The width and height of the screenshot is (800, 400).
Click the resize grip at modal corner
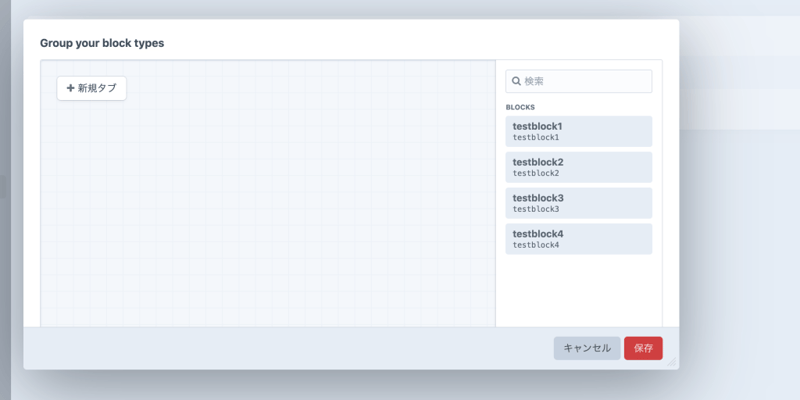tap(671, 361)
